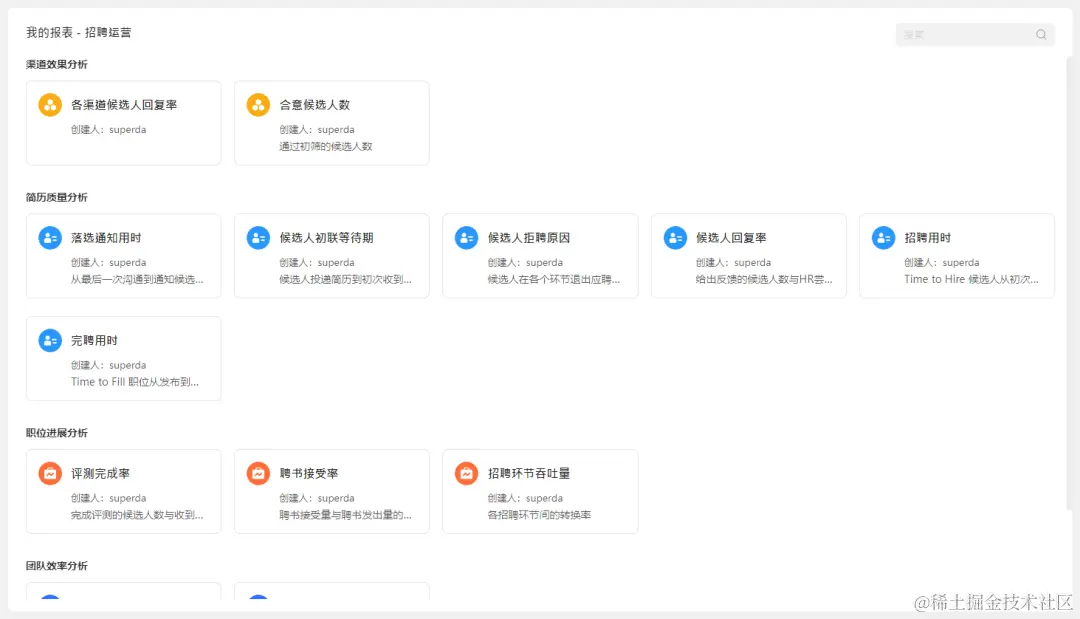Open the 候选人回复率 report

point(748,255)
